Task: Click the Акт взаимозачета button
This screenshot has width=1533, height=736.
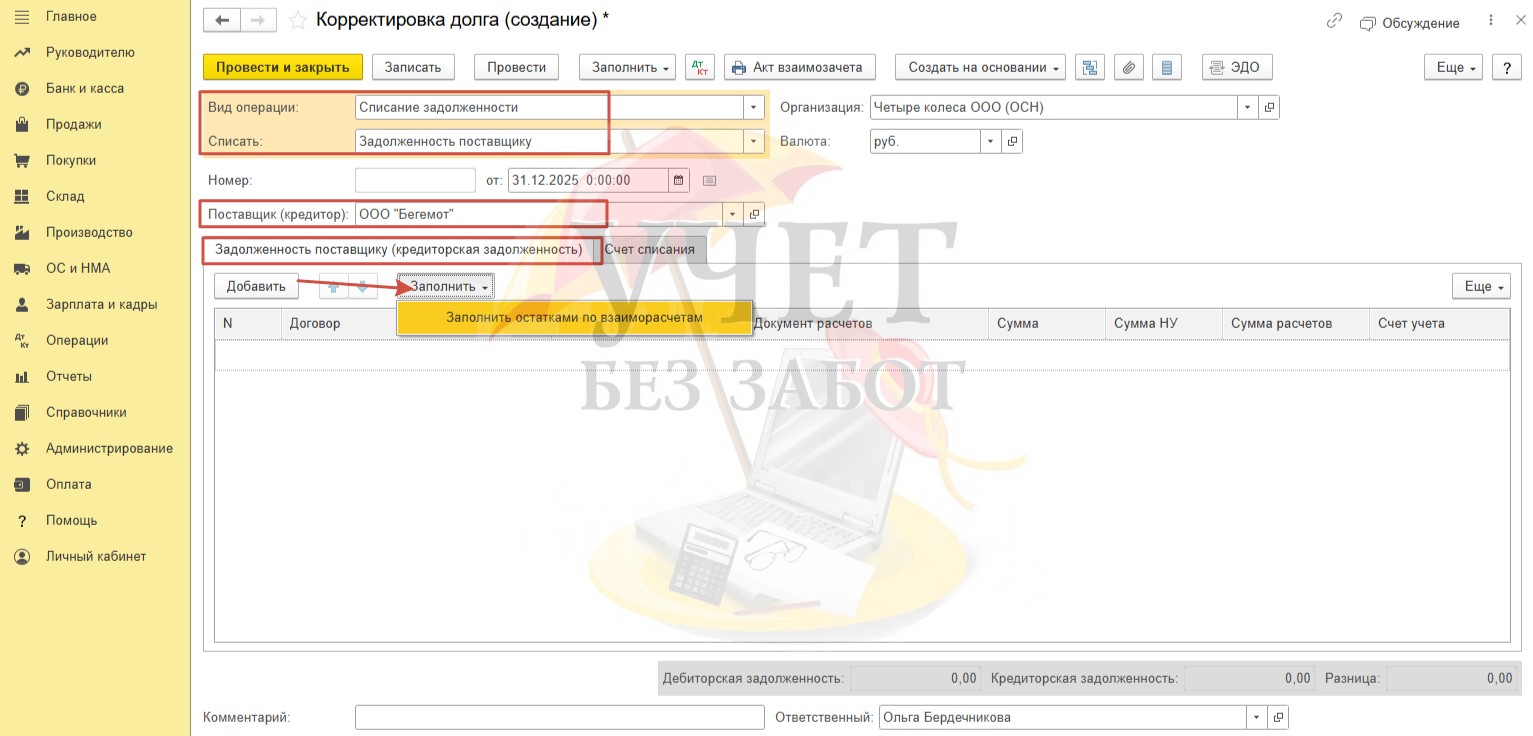Action: click(800, 67)
